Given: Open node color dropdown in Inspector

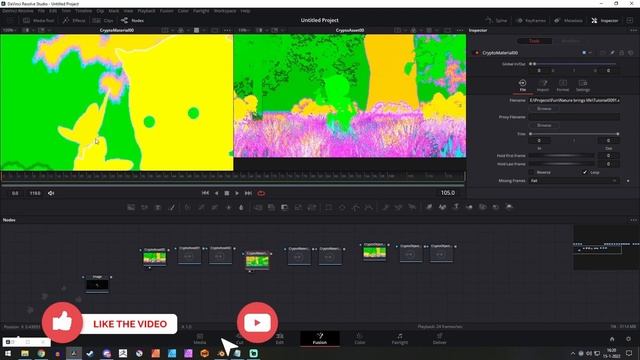Looking at the screenshot, I should 587,53.
